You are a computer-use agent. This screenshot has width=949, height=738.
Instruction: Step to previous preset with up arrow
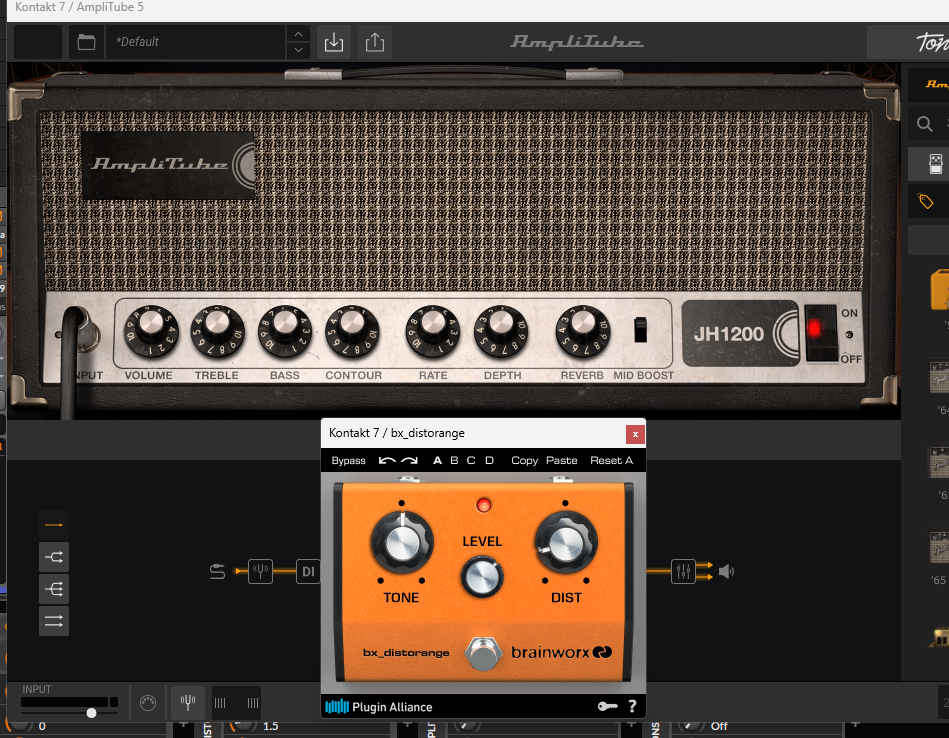point(298,34)
